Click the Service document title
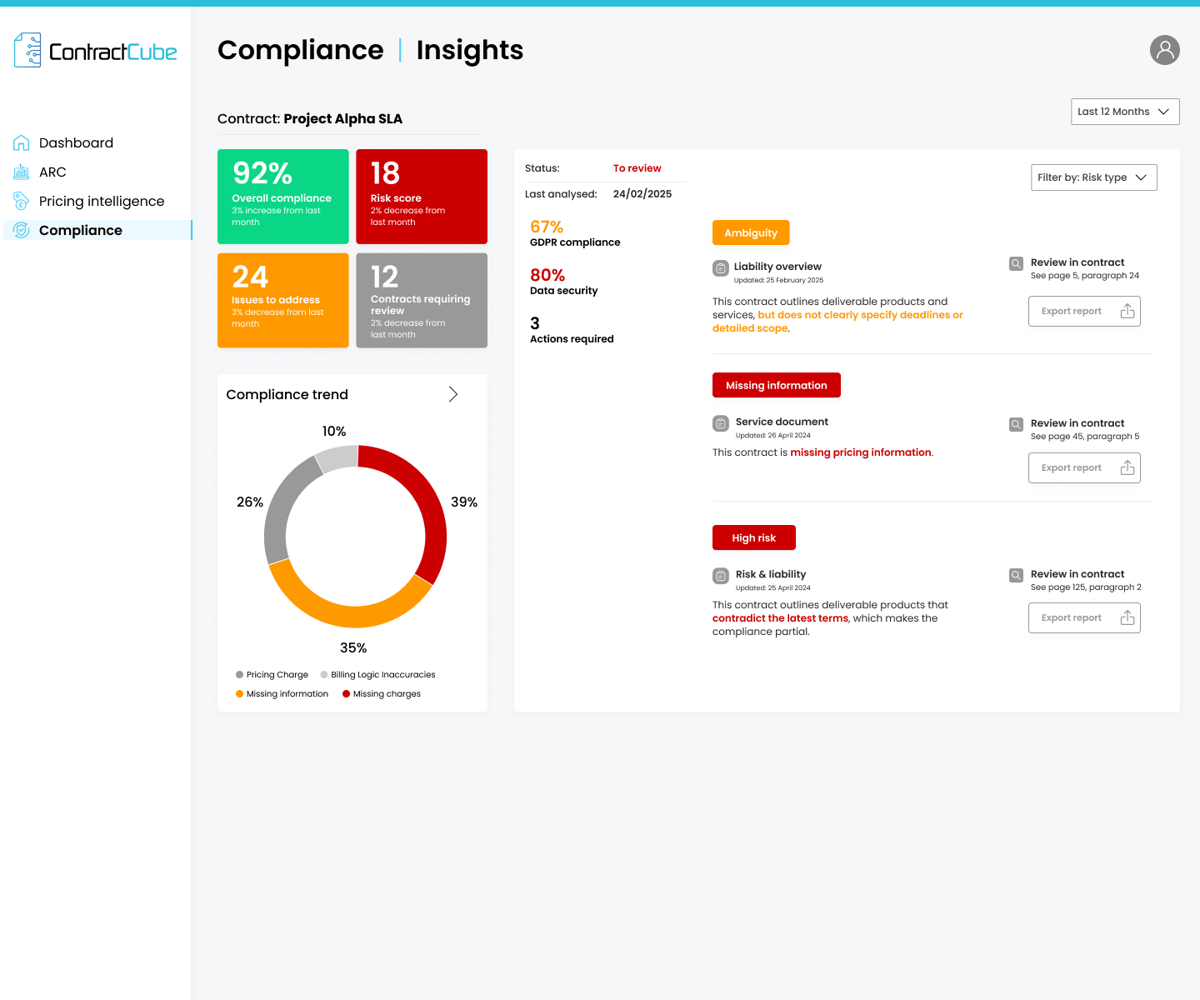This screenshot has width=1200, height=1000. tap(782, 421)
